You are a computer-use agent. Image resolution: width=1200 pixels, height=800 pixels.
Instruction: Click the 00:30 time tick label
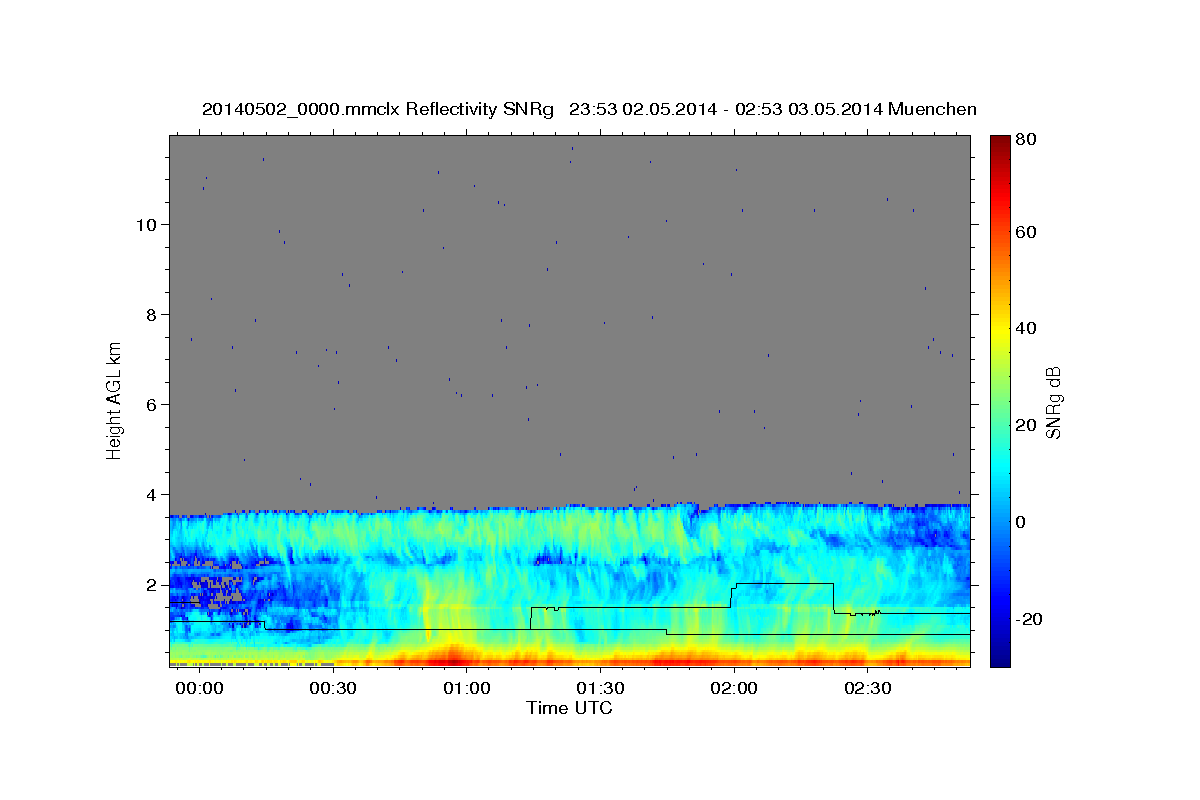333,689
